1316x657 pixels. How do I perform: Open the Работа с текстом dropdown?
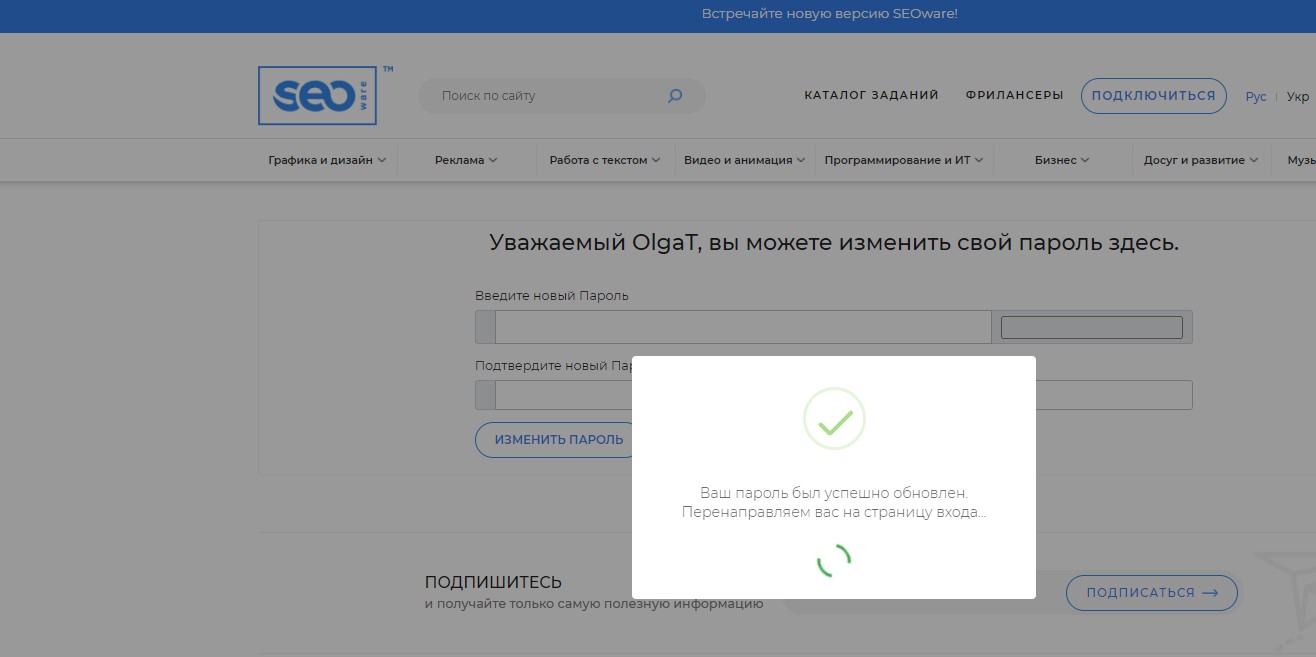[x=604, y=160]
